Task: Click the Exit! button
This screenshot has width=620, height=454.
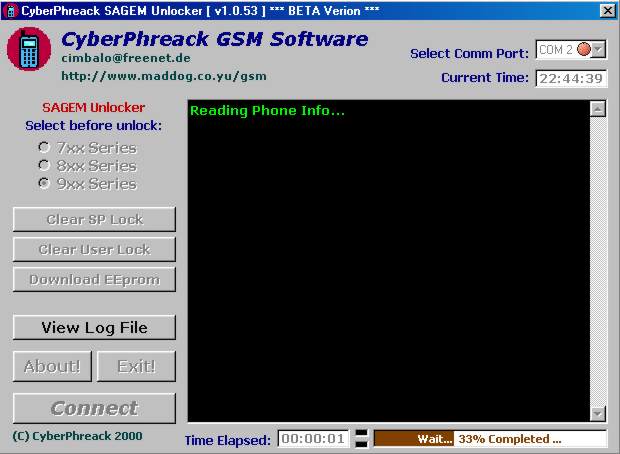Action: coord(136,366)
